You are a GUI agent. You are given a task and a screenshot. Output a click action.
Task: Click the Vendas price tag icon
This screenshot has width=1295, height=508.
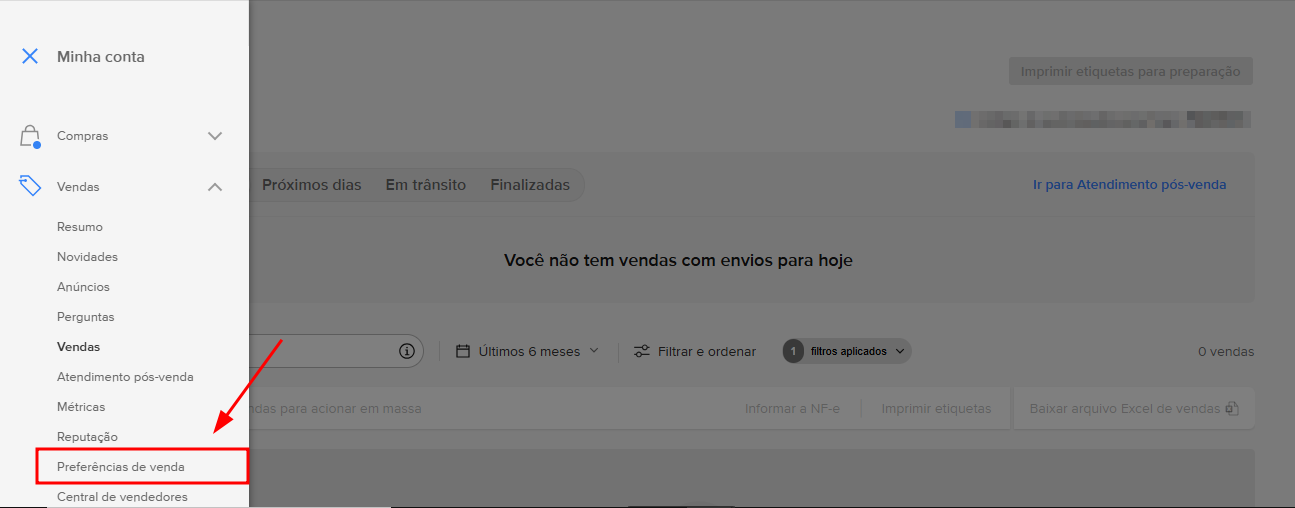tap(30, 186)
